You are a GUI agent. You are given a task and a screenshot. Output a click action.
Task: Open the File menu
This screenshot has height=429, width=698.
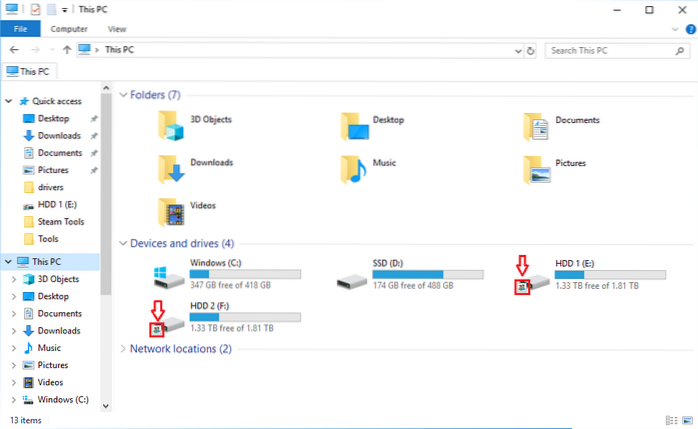click(x=20, y=30)
